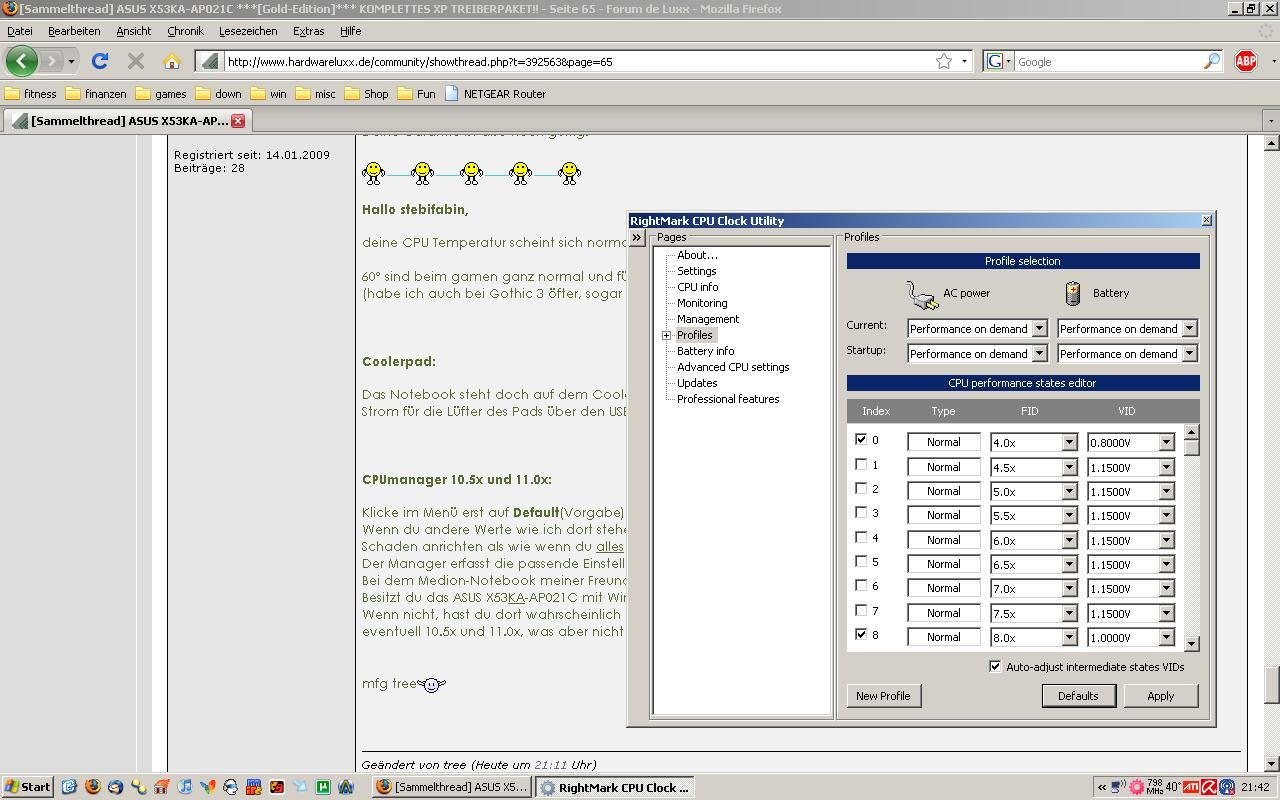
Task: Click the Google search input field
Action: (1108, 62)
